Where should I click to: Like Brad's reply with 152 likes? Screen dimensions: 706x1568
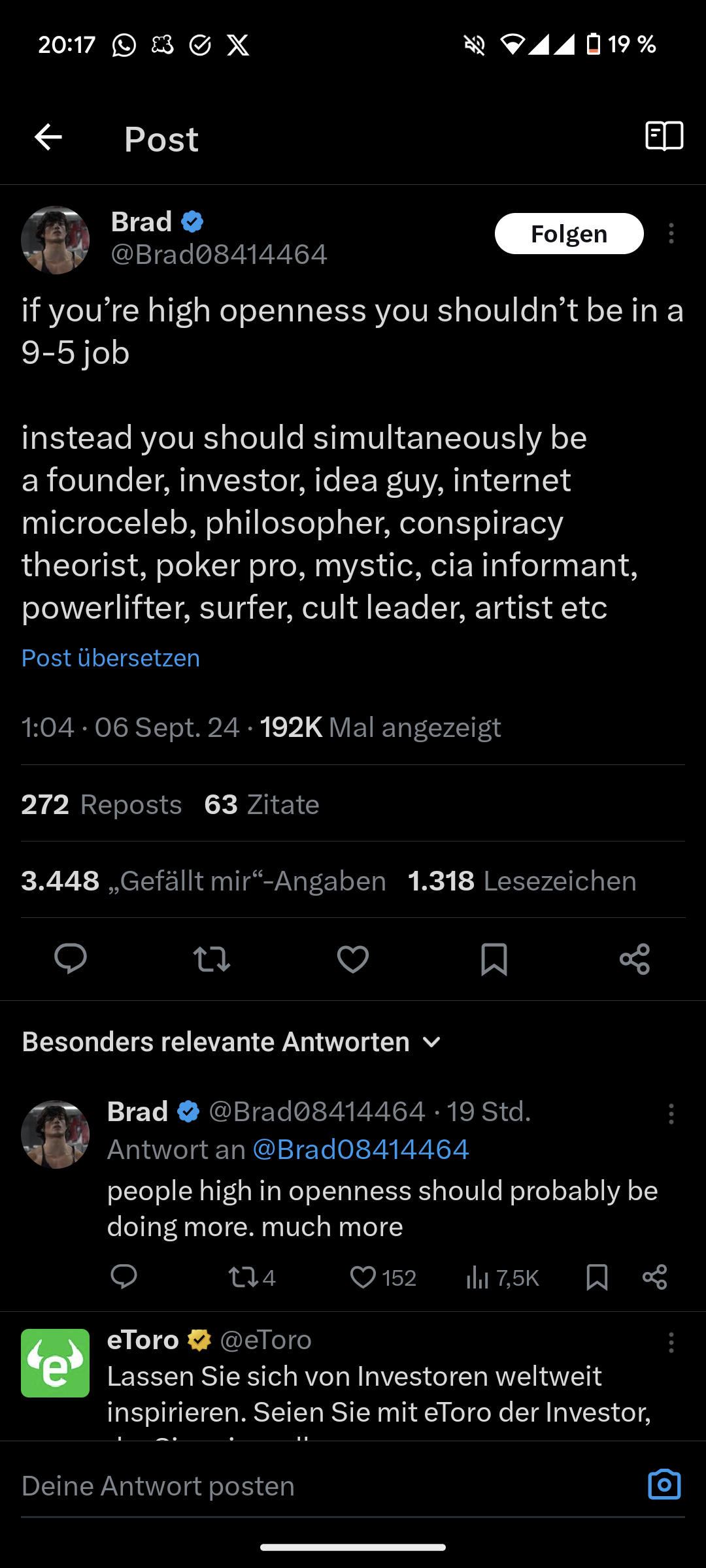point(382,1277)
